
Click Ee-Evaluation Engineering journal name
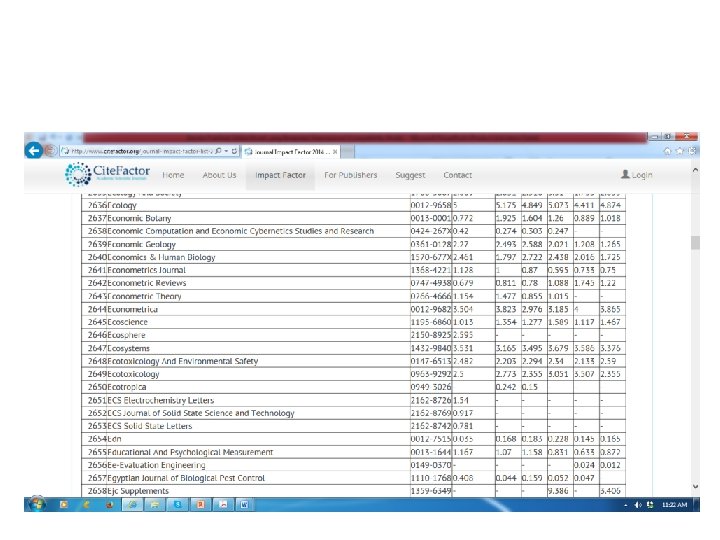click(x=156, y=465)
